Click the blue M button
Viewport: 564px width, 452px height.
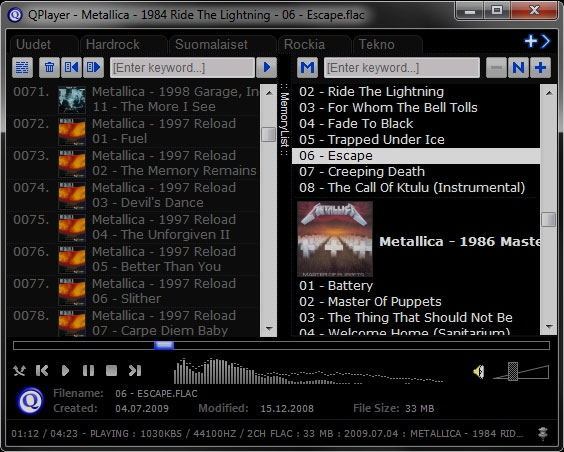click(x=307, y=67)
